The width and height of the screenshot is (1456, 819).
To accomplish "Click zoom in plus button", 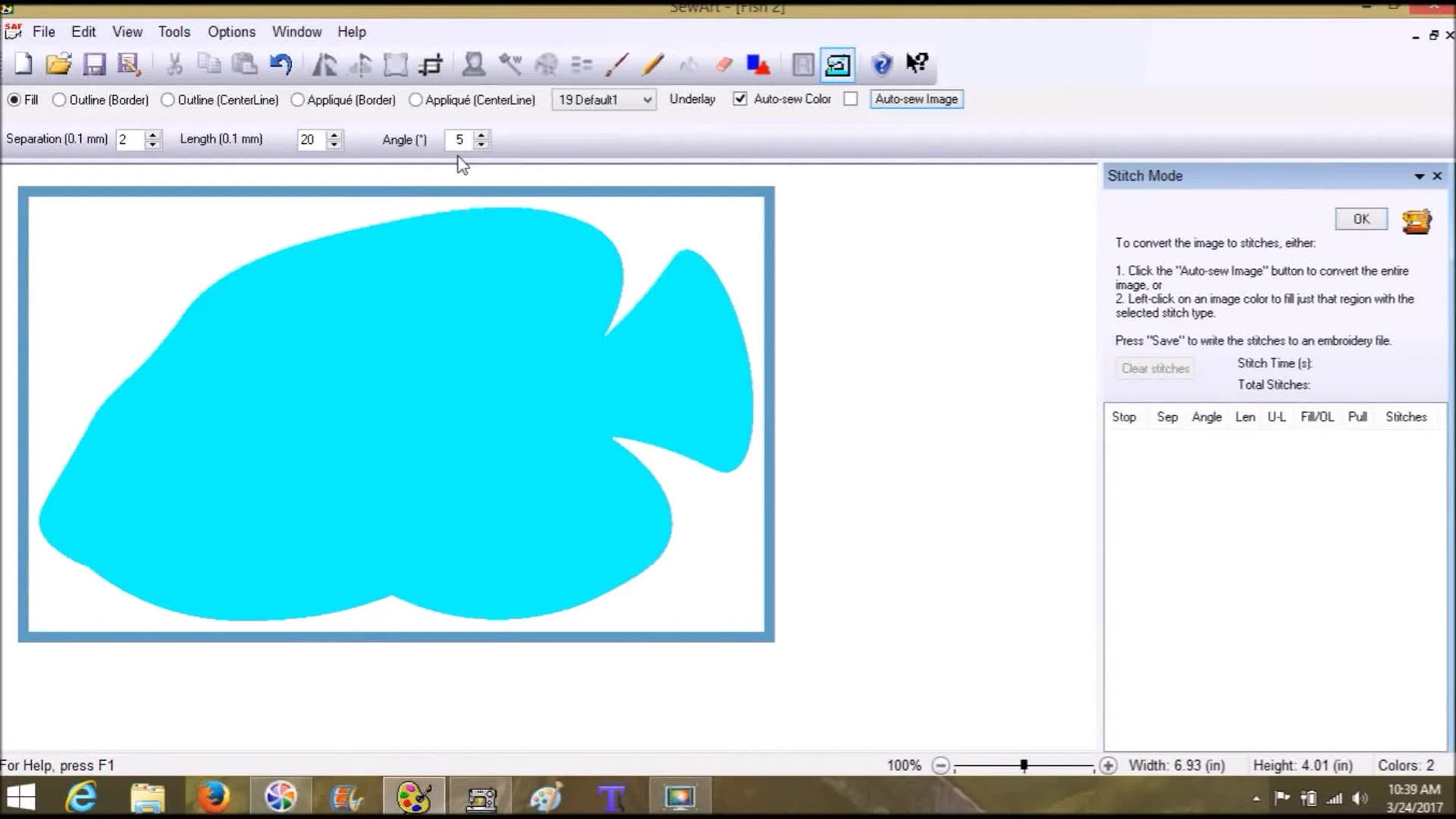I will 1108,766.
